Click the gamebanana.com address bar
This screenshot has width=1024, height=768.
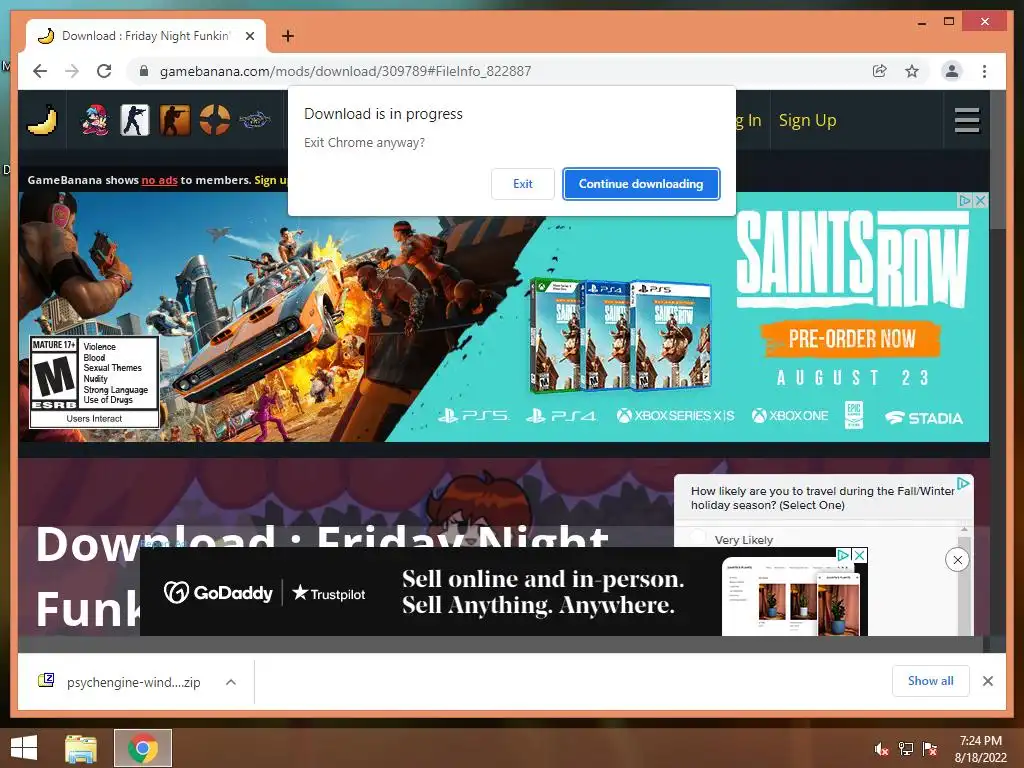pyautogui.click(x=345, y=71)
